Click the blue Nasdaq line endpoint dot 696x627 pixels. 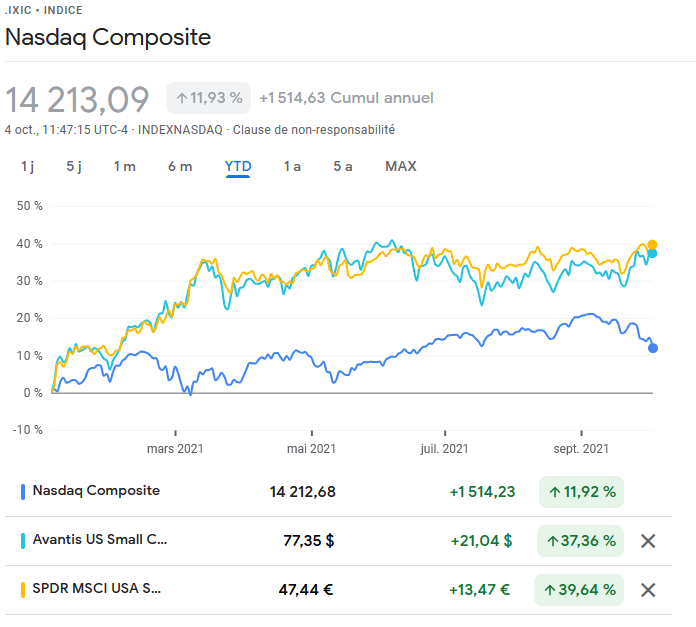tap(653, 348)
